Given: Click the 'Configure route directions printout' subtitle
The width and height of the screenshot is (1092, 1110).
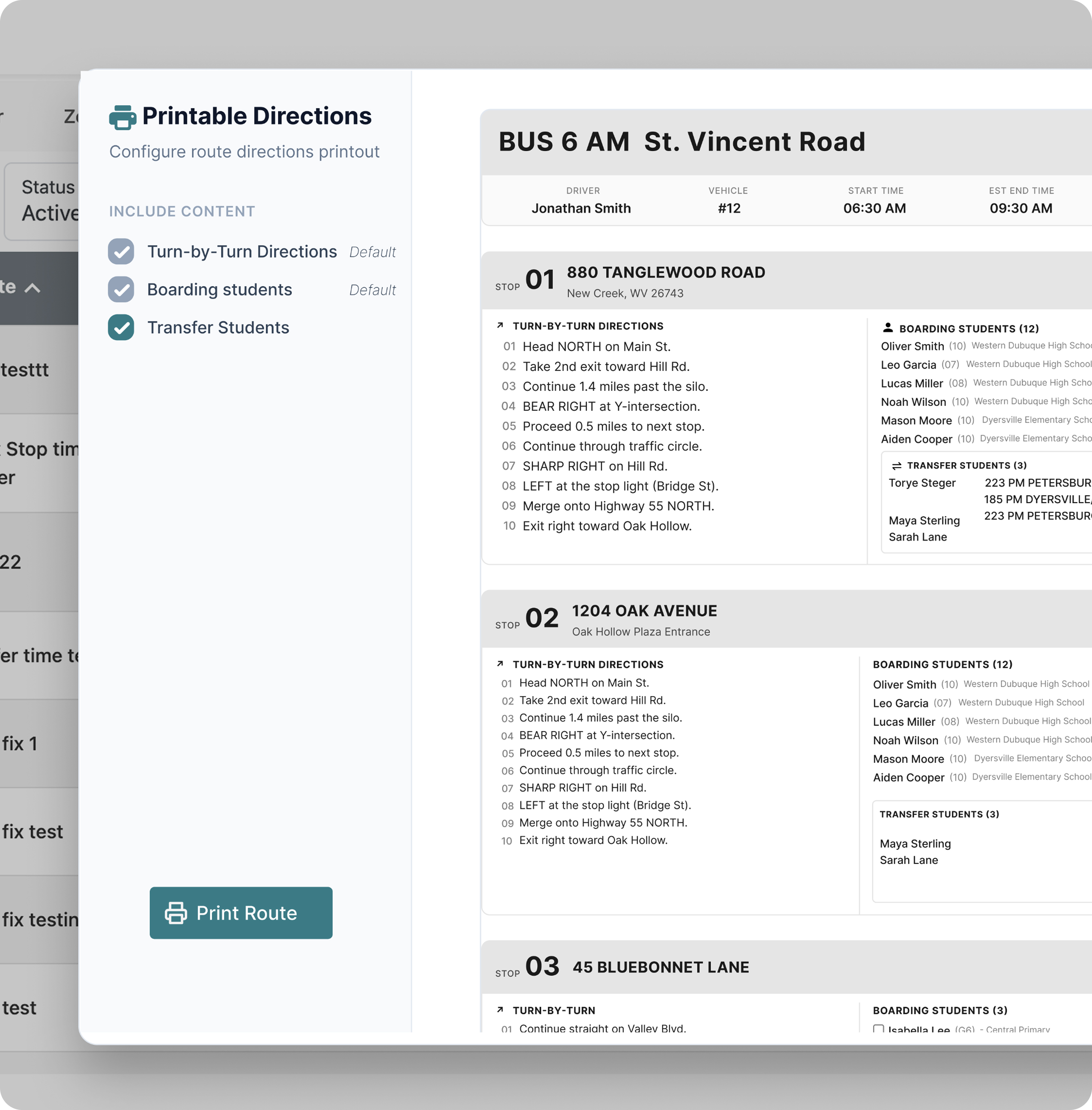Looking at the screenshot, I should coord(244,152).
